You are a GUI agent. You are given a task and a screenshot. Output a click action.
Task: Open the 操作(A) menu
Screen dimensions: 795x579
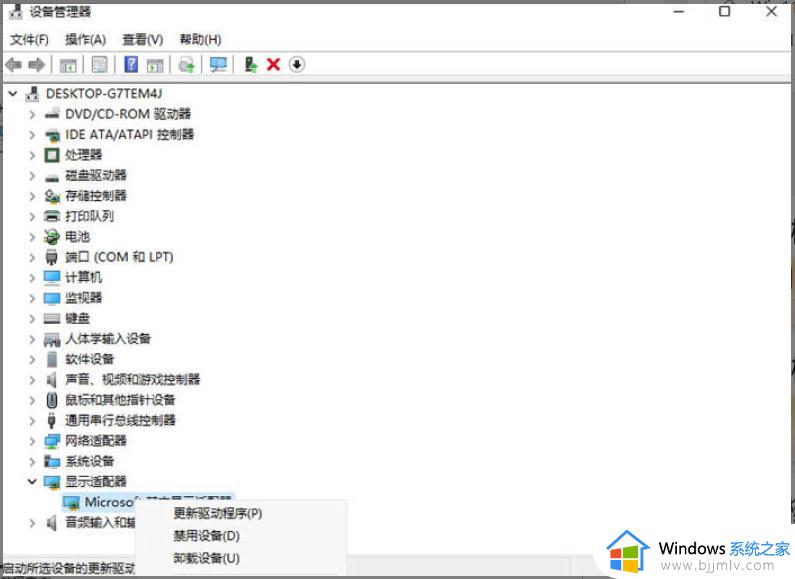pos(85,40)
